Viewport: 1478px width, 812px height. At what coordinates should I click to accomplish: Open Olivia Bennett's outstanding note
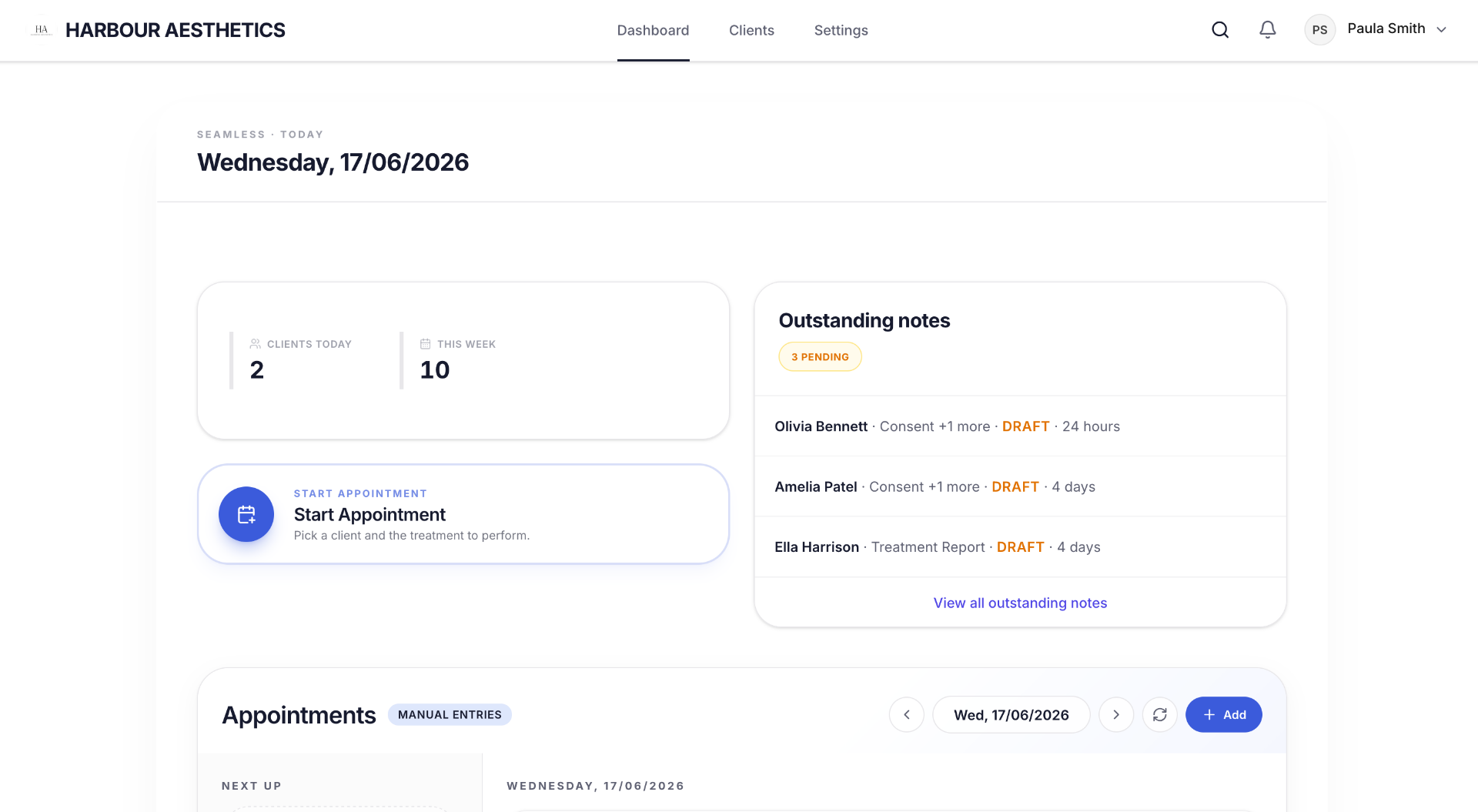point(1020,426)
